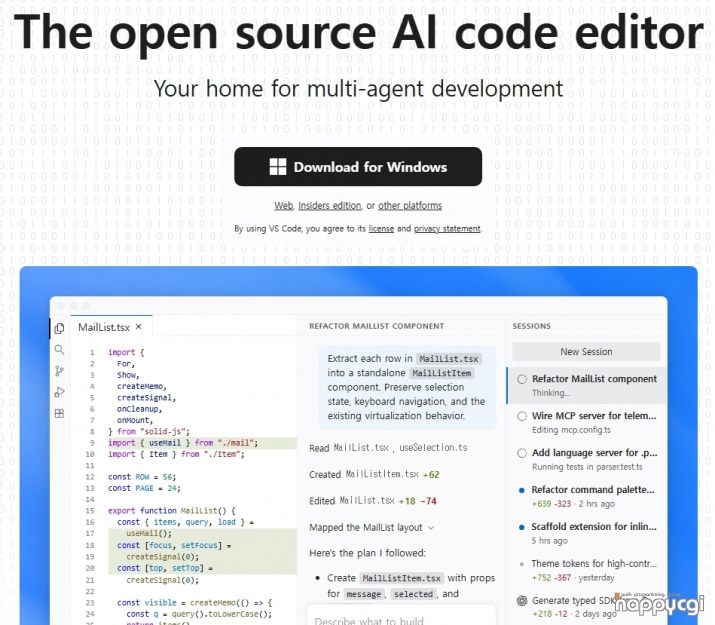
Task: Click code line 15 export function MailList
Action: click(x=171, y=511)
